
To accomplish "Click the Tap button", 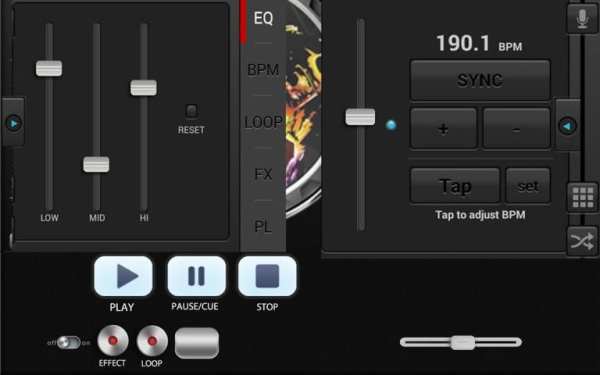I will tap(455, 186).
